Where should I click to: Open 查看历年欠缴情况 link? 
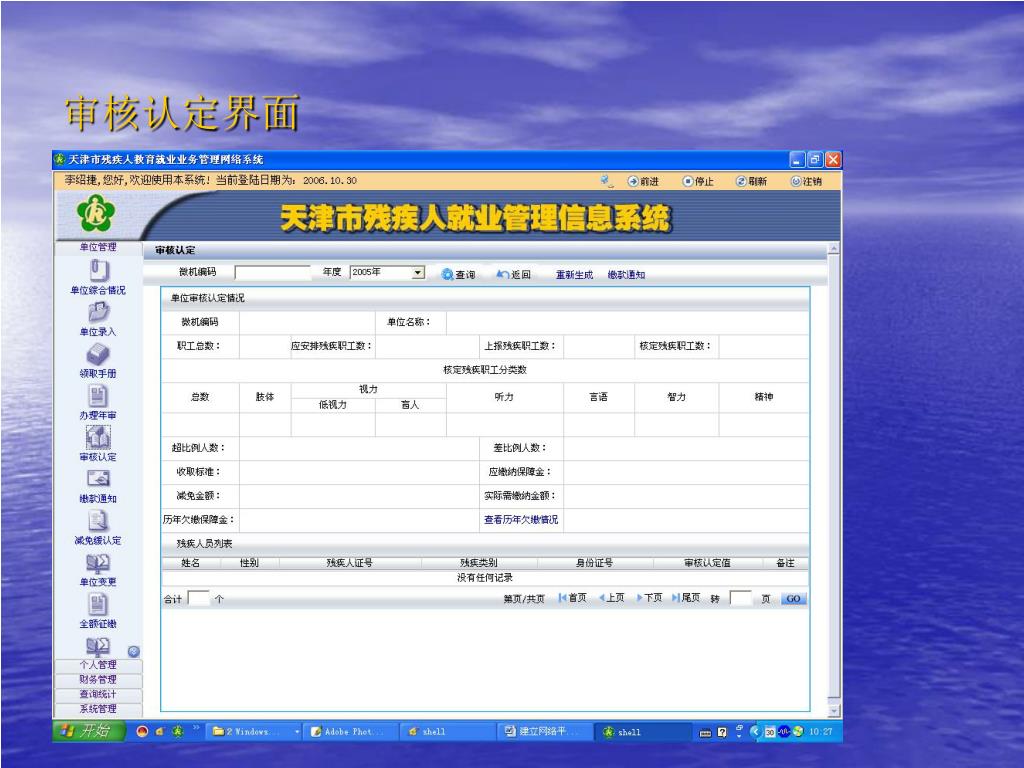coord(521,520)
